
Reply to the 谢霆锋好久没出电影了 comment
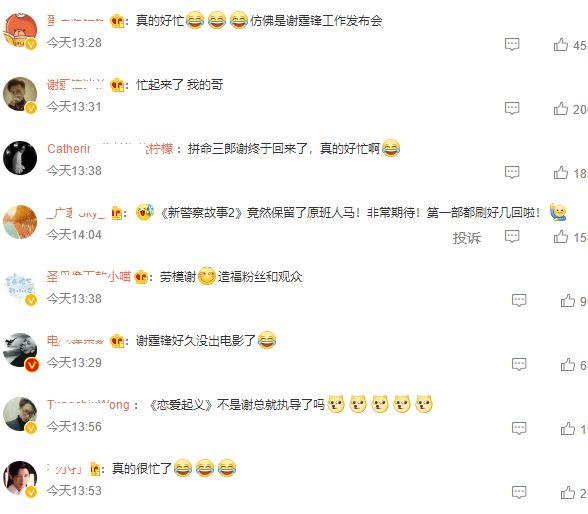click(519, 364)
